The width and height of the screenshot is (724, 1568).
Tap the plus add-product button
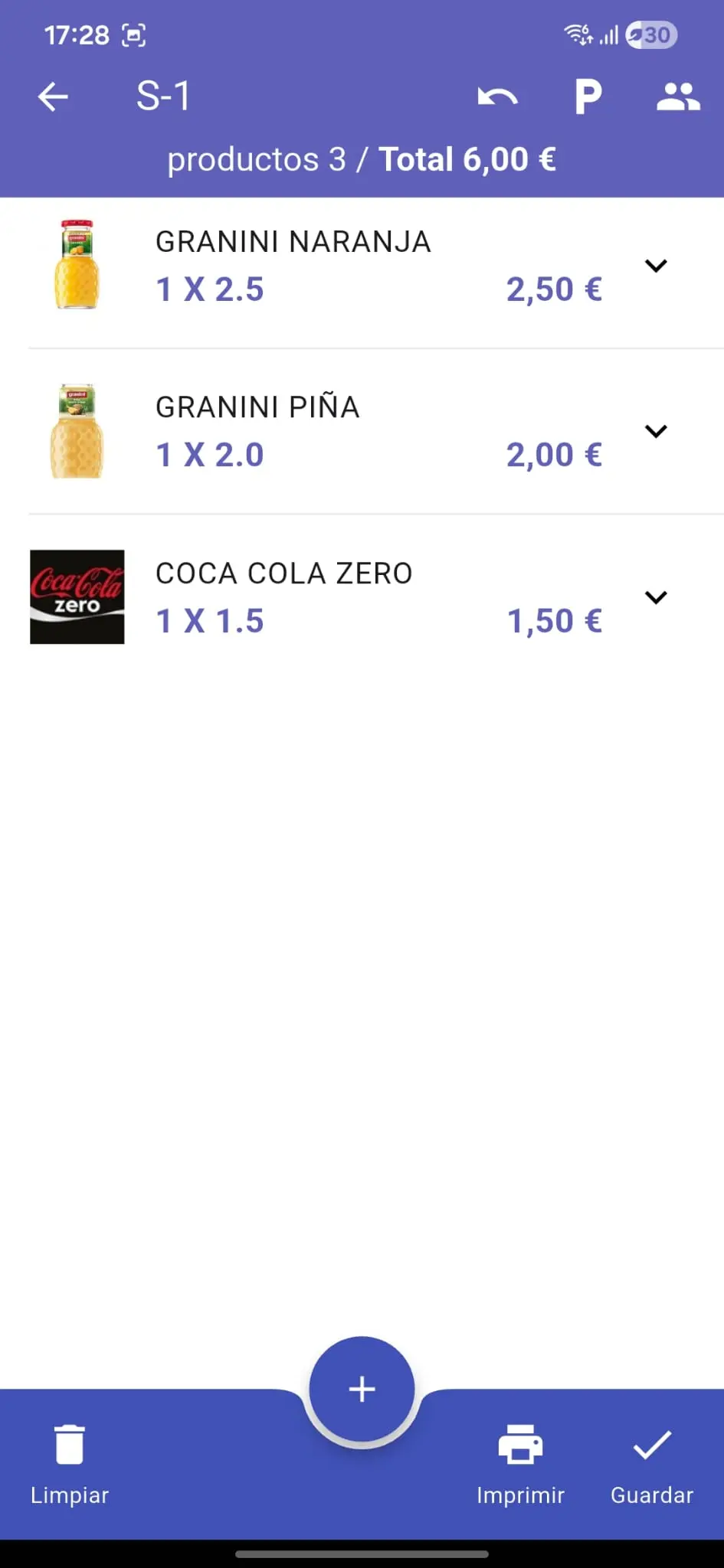point(362,1389)
